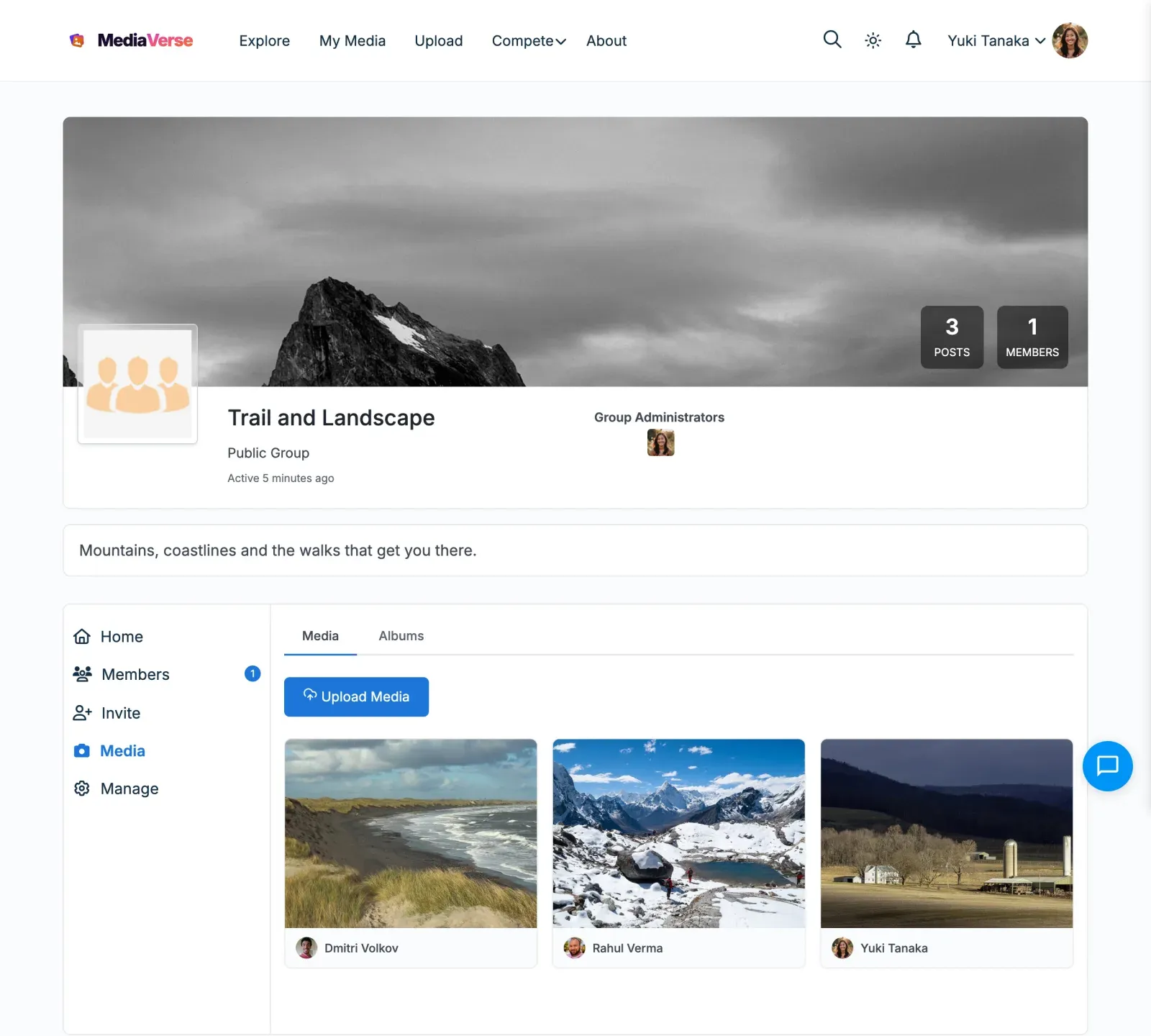The image size is (1151, 1036).
Task: Open My Media page
Action: tap(352, 41)
